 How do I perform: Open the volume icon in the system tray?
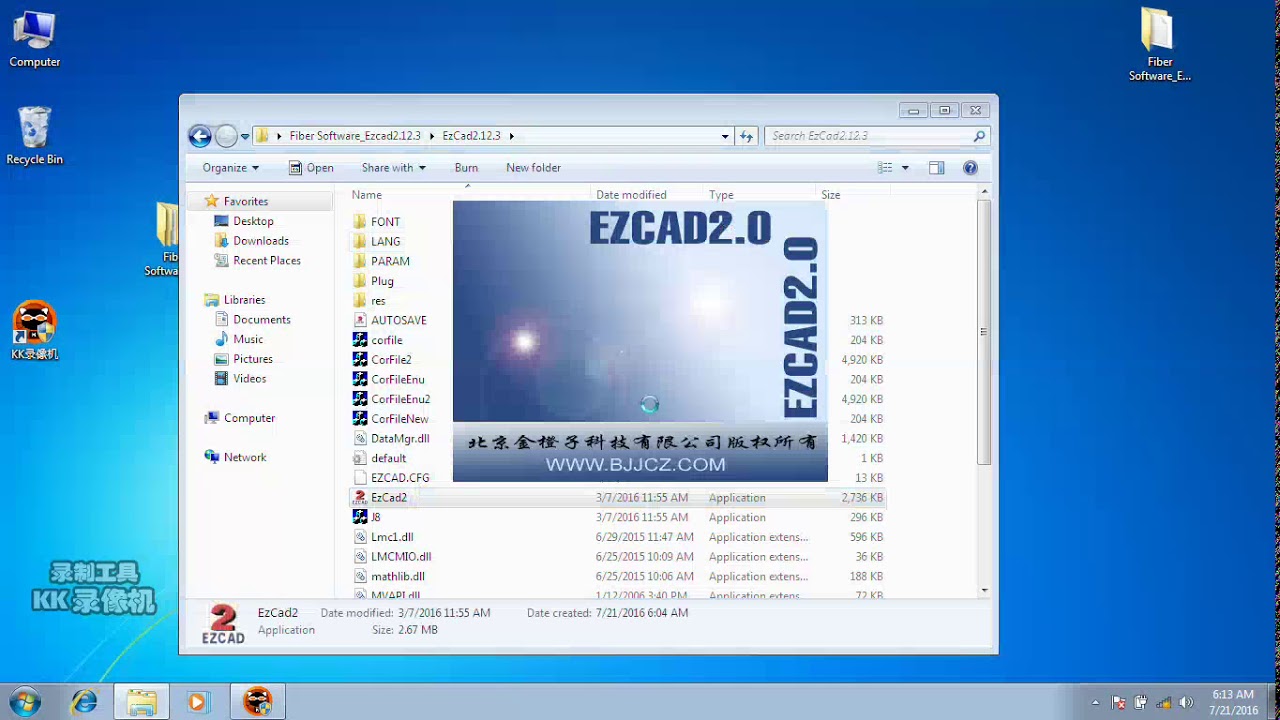click(1188, 701)
